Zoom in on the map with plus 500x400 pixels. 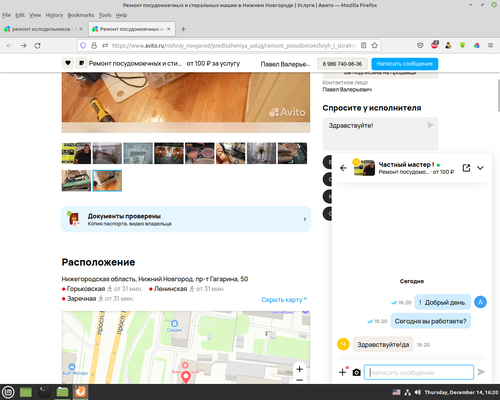coord(299,369)
